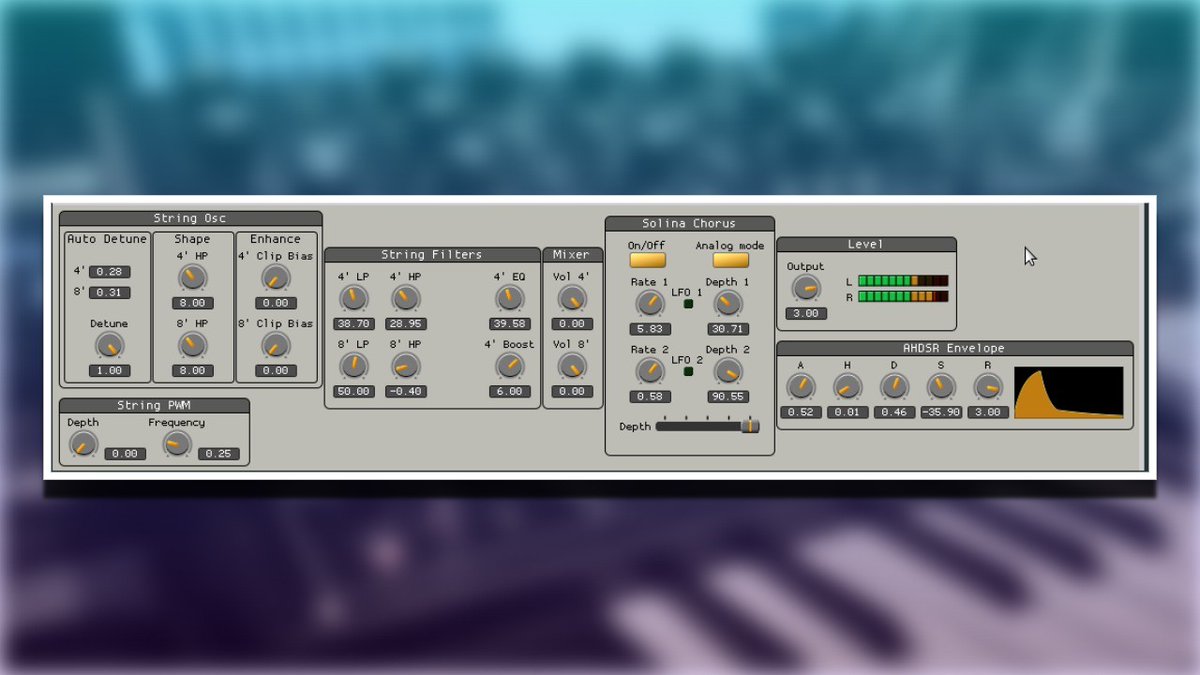Click the orange envelope curve display

[1068, 390]
